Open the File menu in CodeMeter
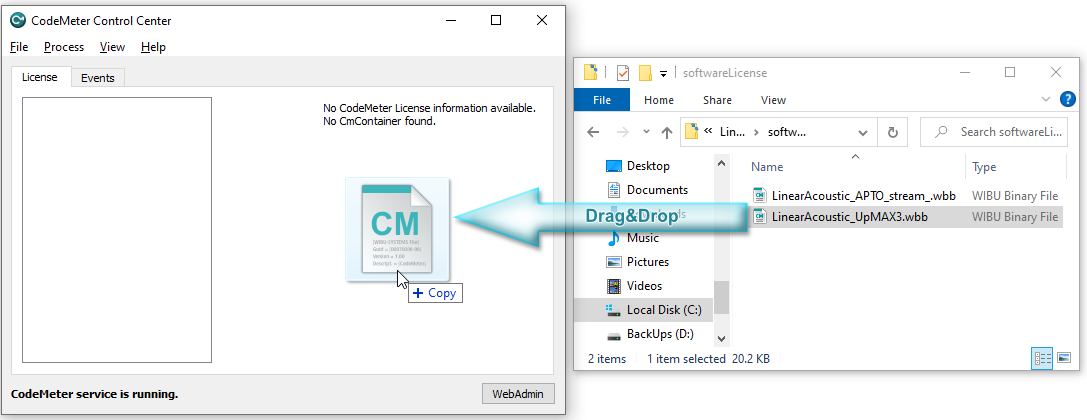1087x420 pixels. (x=19, y=47)
